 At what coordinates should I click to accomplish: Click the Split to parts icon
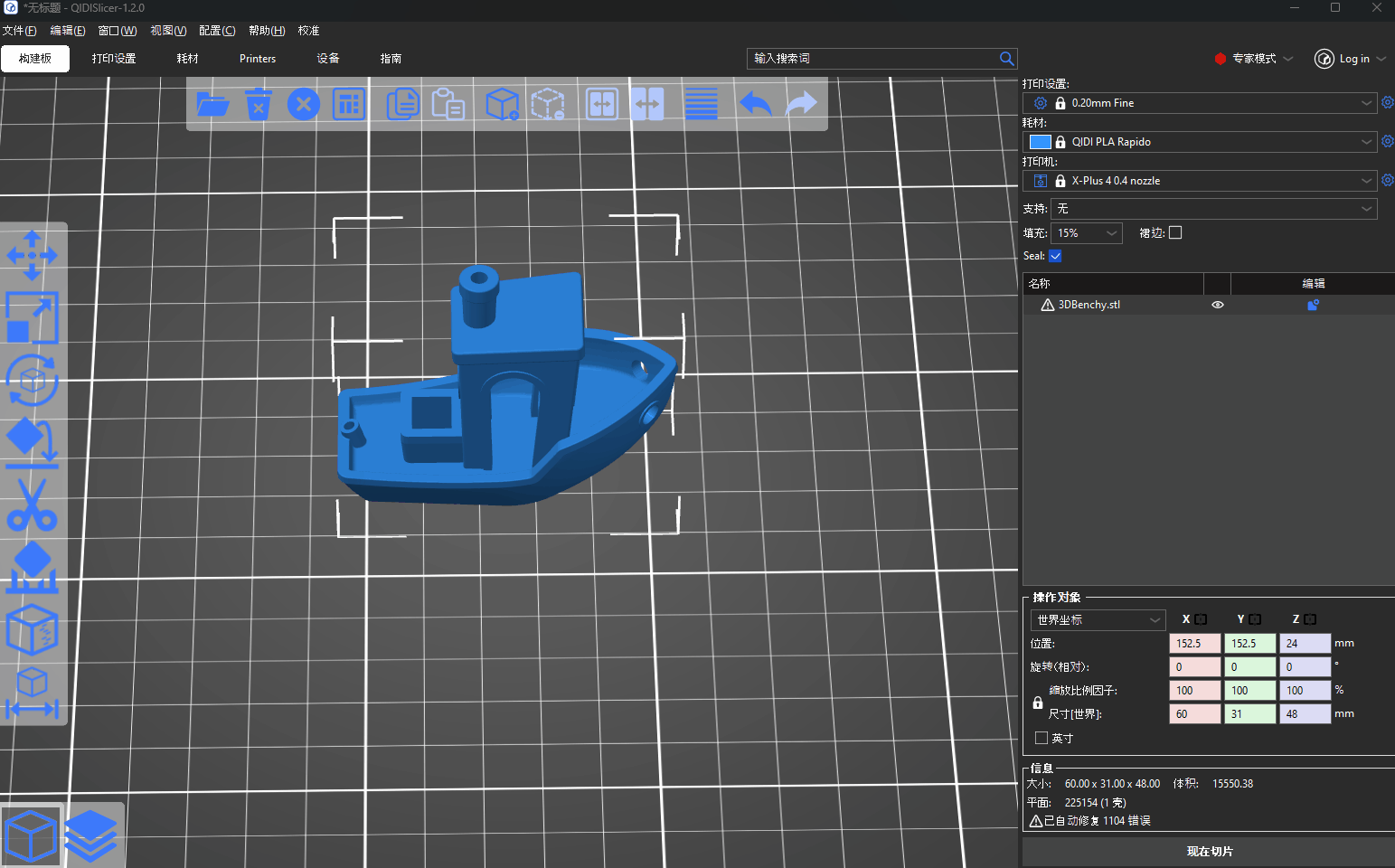(x=647, y=104)
